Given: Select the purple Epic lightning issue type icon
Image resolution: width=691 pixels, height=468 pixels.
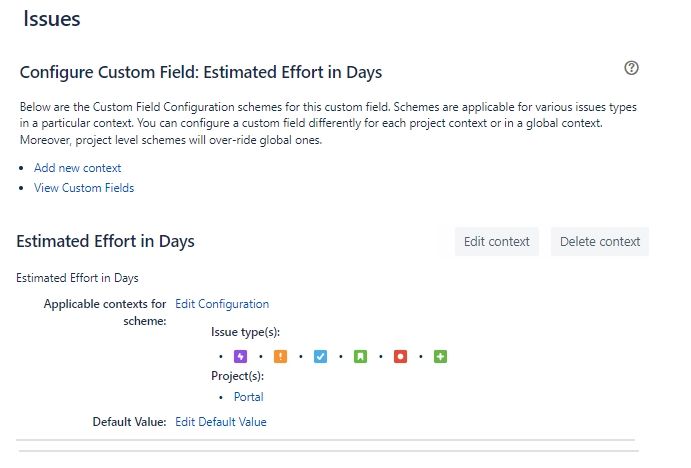Looking at the screenshot, I should pos(240,356).
